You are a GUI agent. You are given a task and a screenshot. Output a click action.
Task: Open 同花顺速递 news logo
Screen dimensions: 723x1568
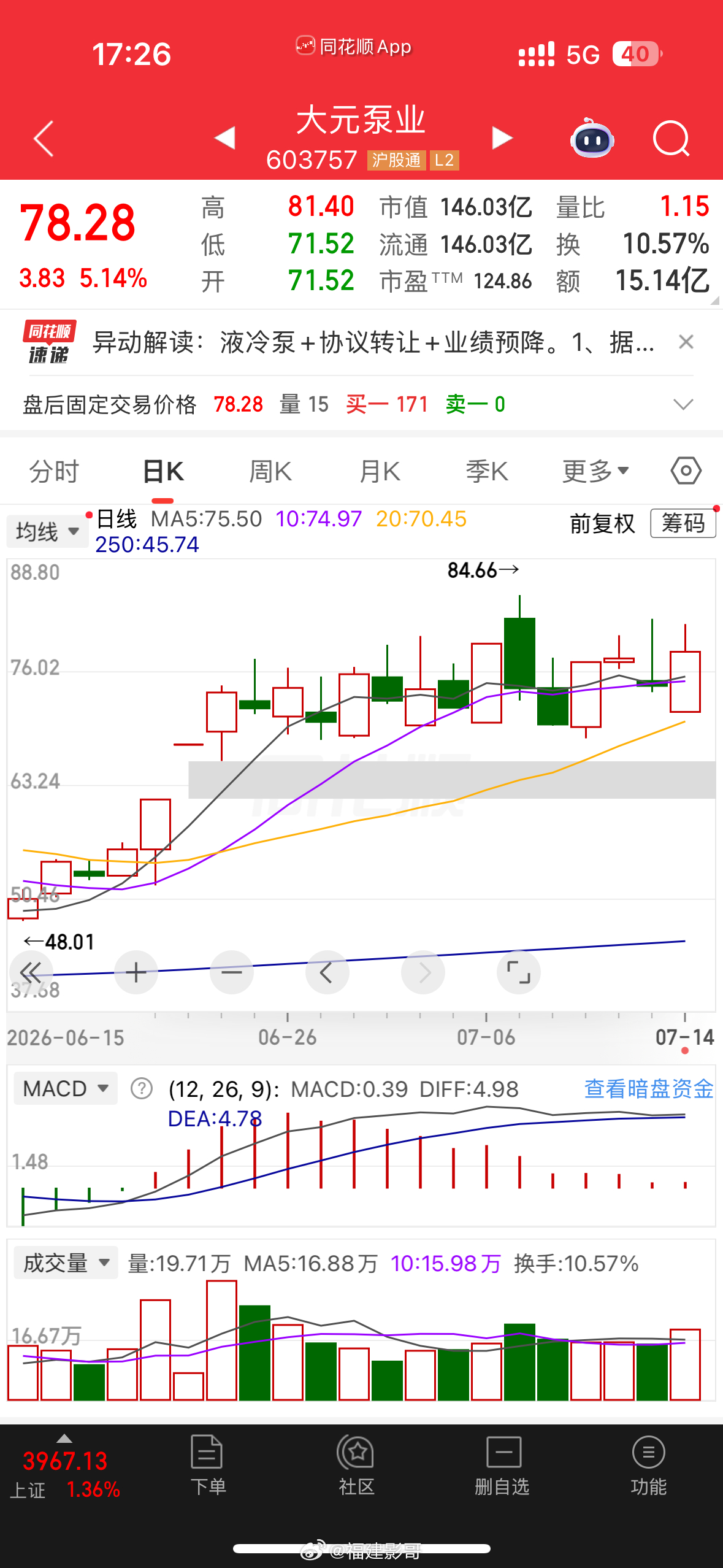49,342
